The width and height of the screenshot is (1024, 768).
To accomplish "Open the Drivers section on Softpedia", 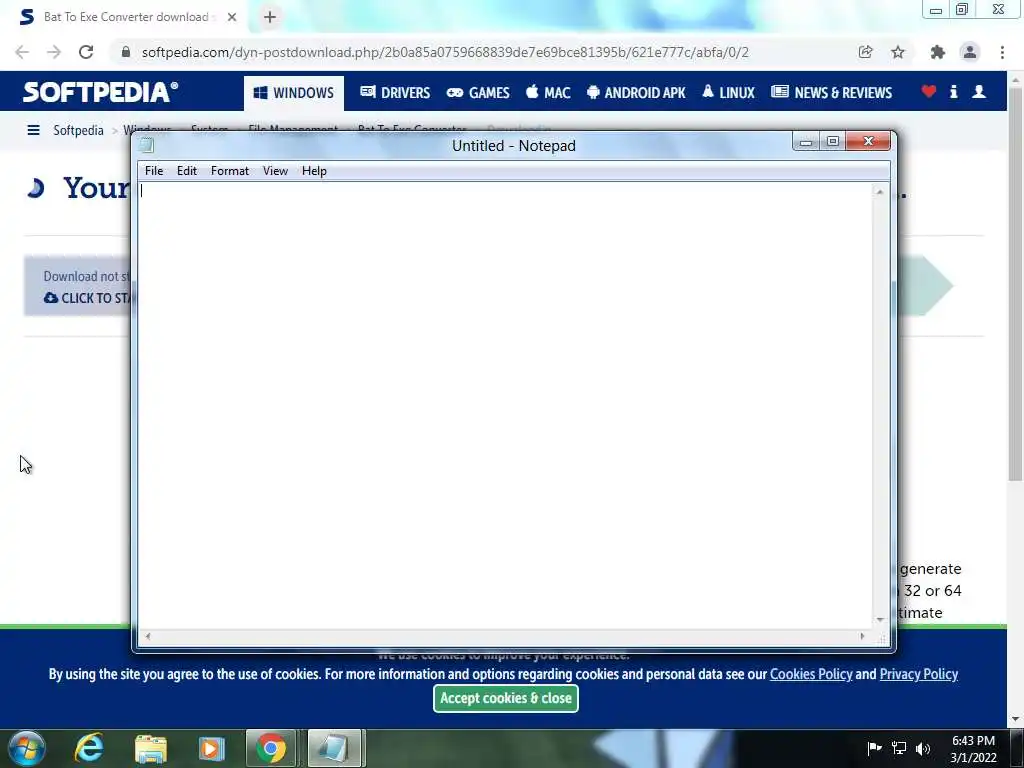I will tap(395, 93).
